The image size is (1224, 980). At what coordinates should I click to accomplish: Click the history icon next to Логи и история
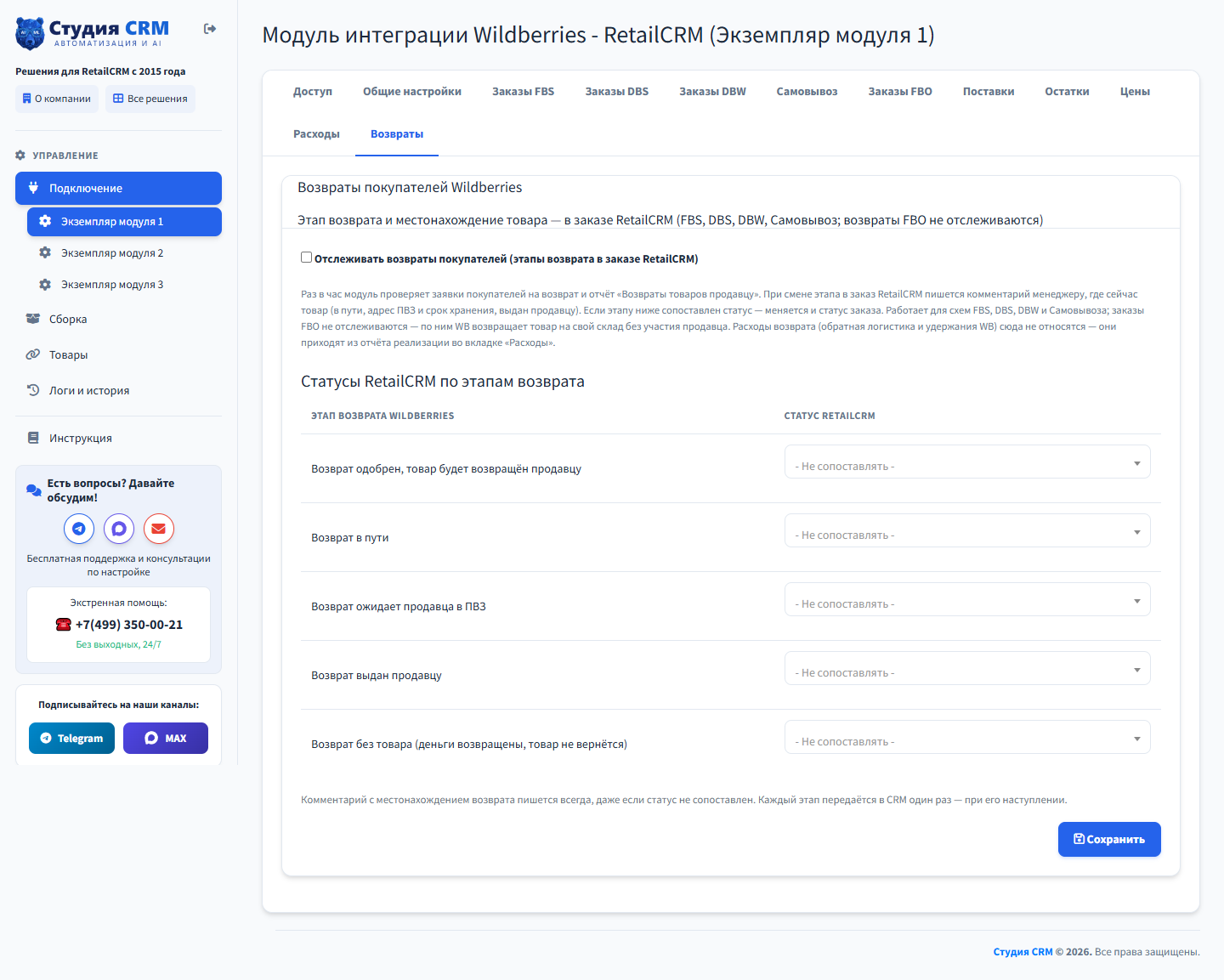point(33,390)
